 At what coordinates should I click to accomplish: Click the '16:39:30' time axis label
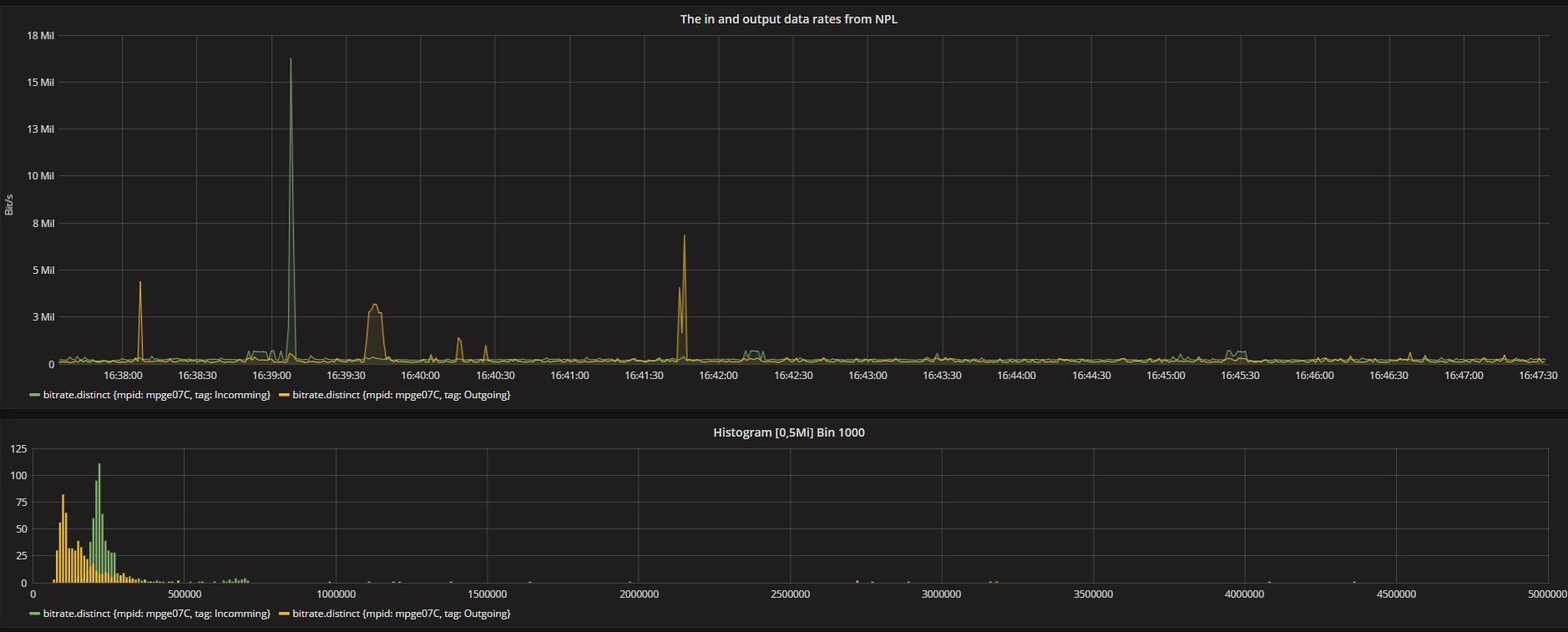click(x=346, y=376)
